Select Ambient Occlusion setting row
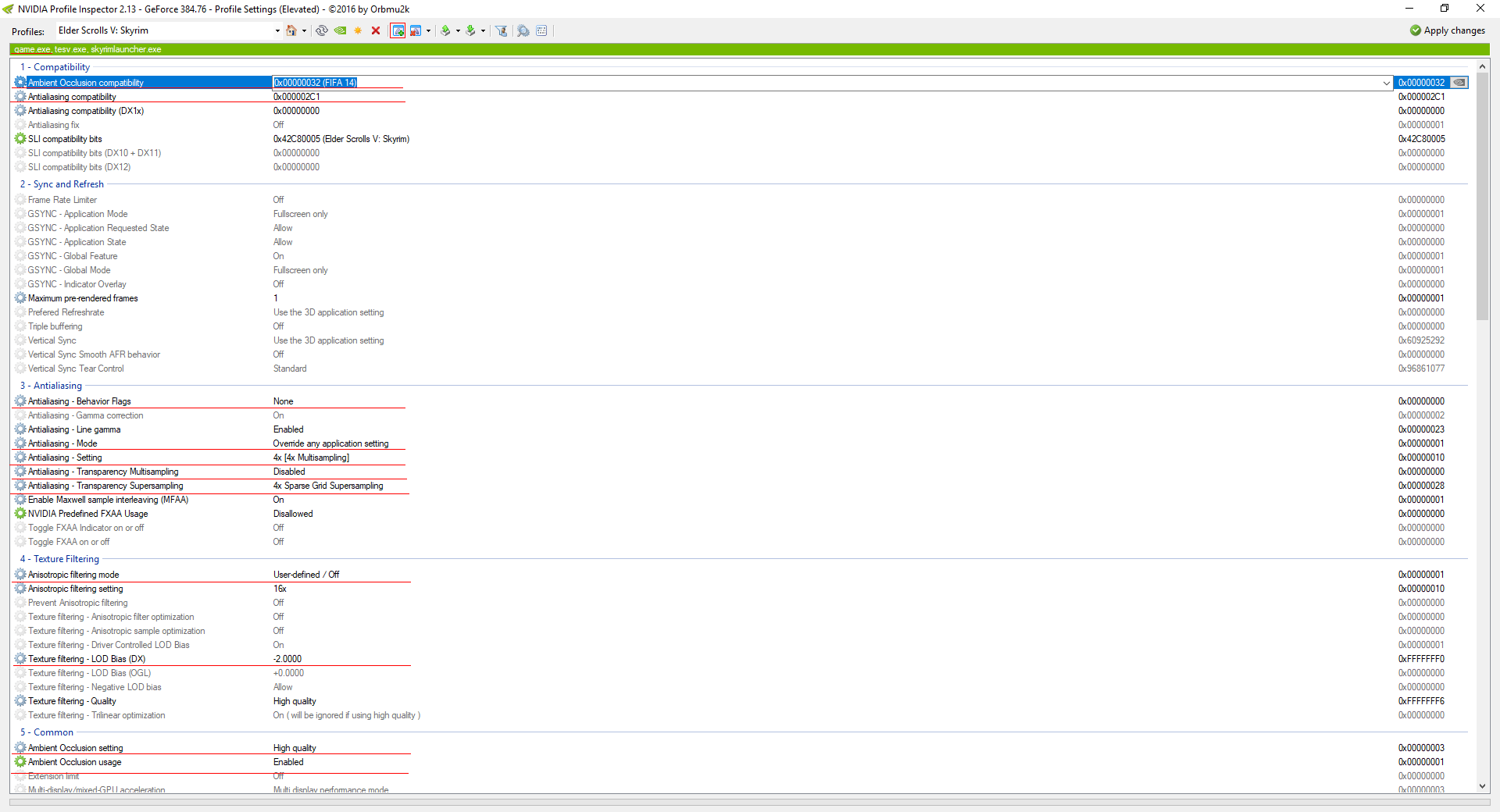1500x812 pixels. [x=741, y=748]
